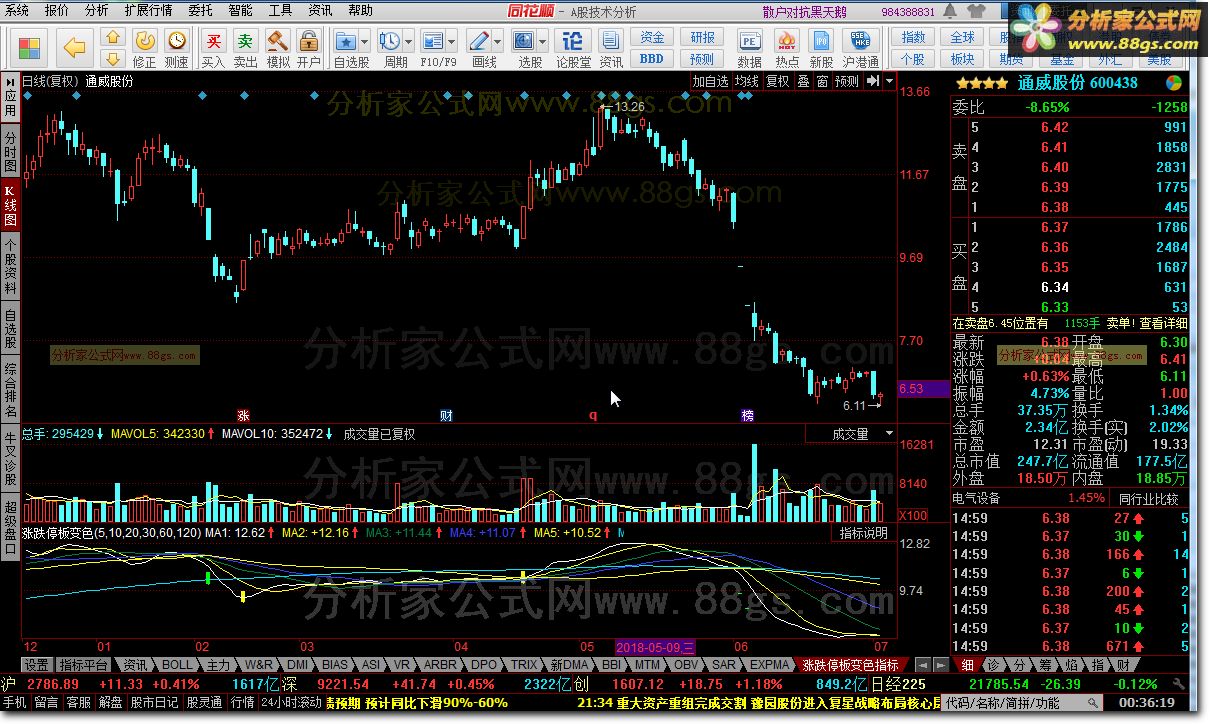This screenshot has height=724, width=1210.
Task: Click the BBD button
Action: point(652,58)
